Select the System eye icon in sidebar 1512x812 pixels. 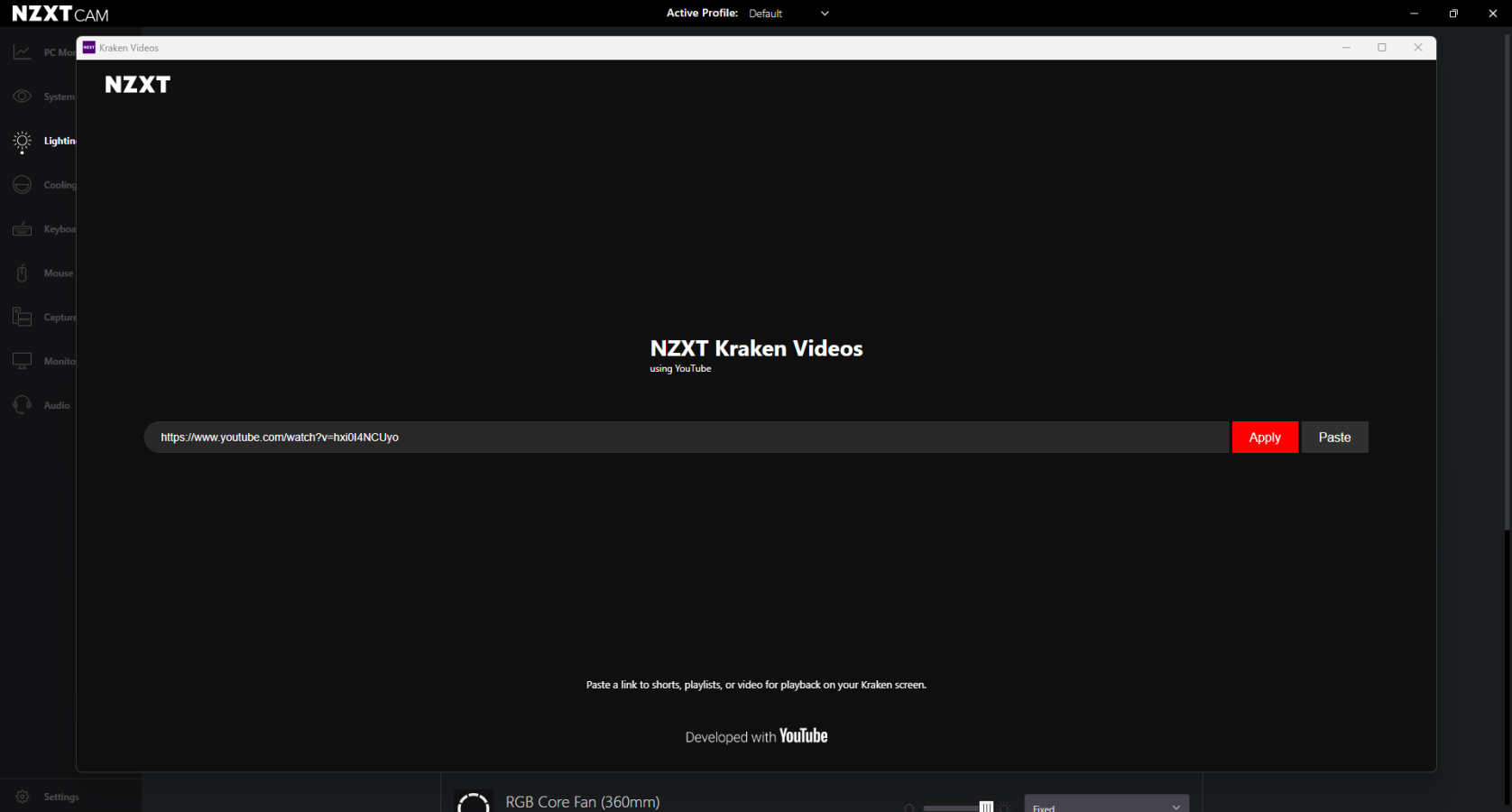(23, 97)
